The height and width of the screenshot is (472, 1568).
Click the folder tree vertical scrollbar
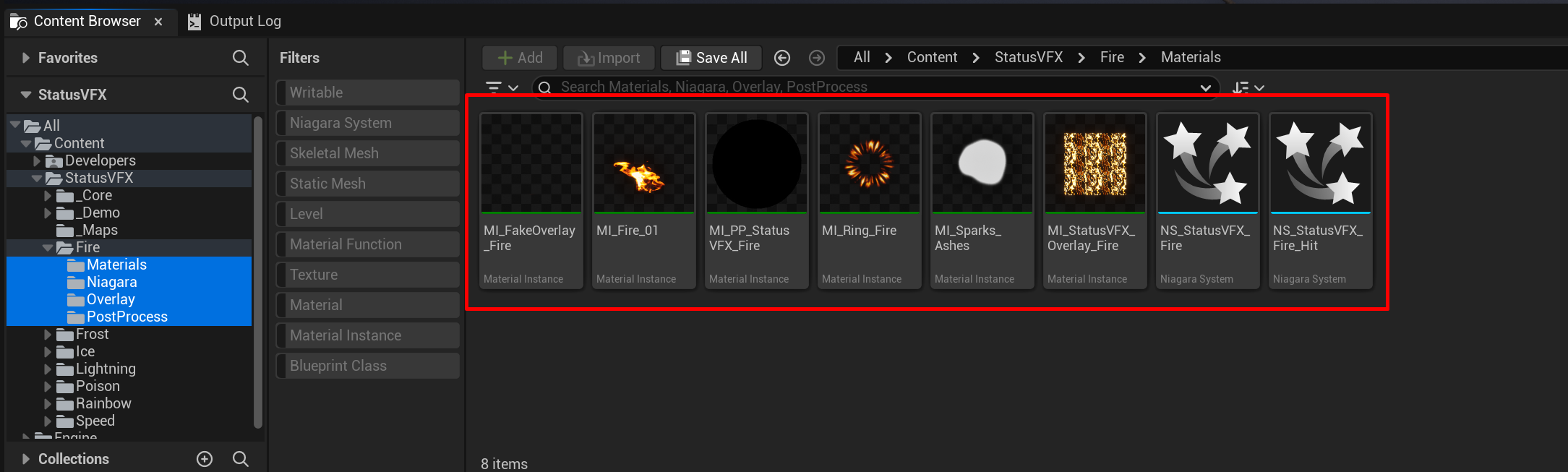pyautogui.click(x=258, y=275)
